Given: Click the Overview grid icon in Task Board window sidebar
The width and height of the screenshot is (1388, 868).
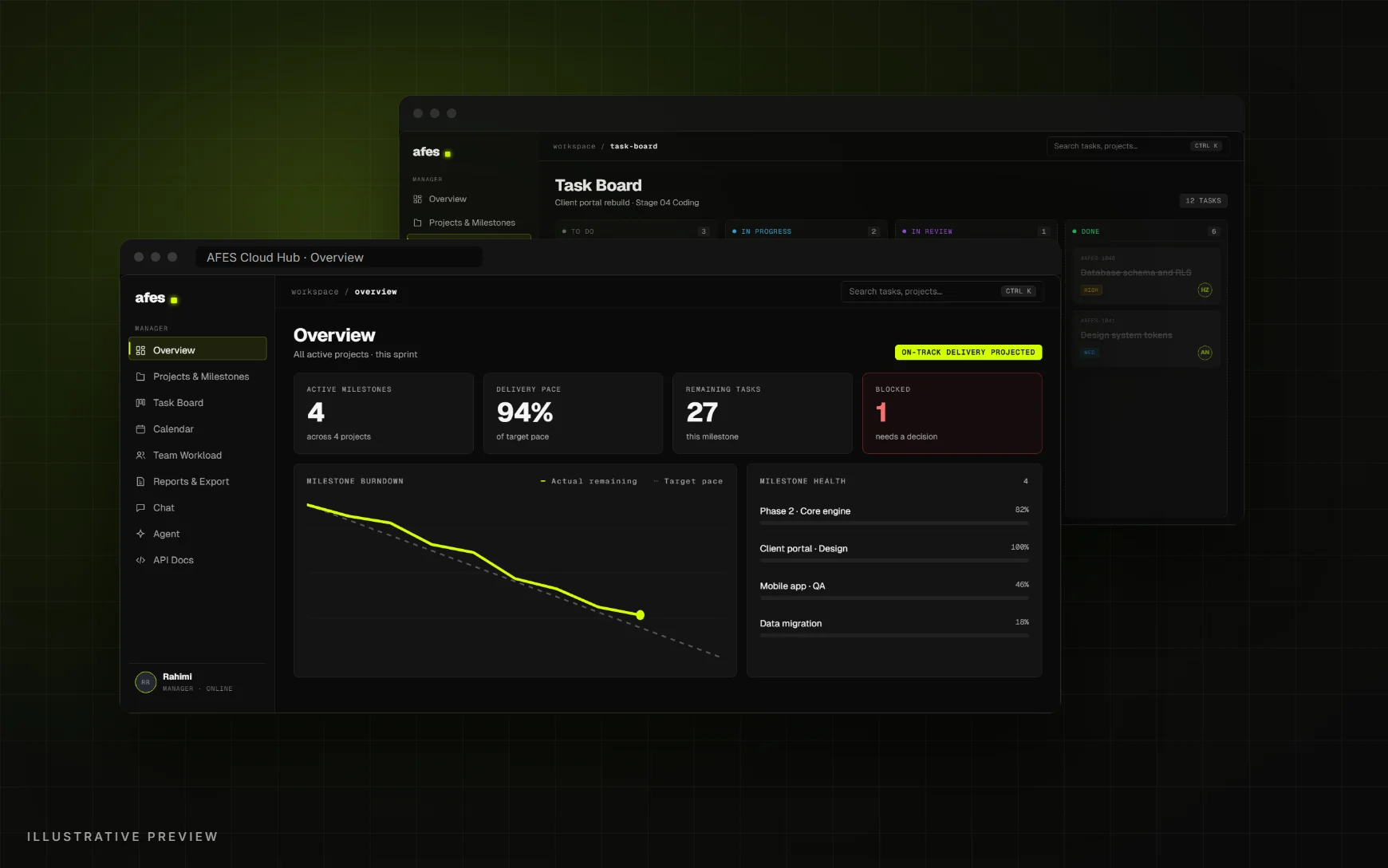Looking at the screenshot, I should [x=417, y=199].
